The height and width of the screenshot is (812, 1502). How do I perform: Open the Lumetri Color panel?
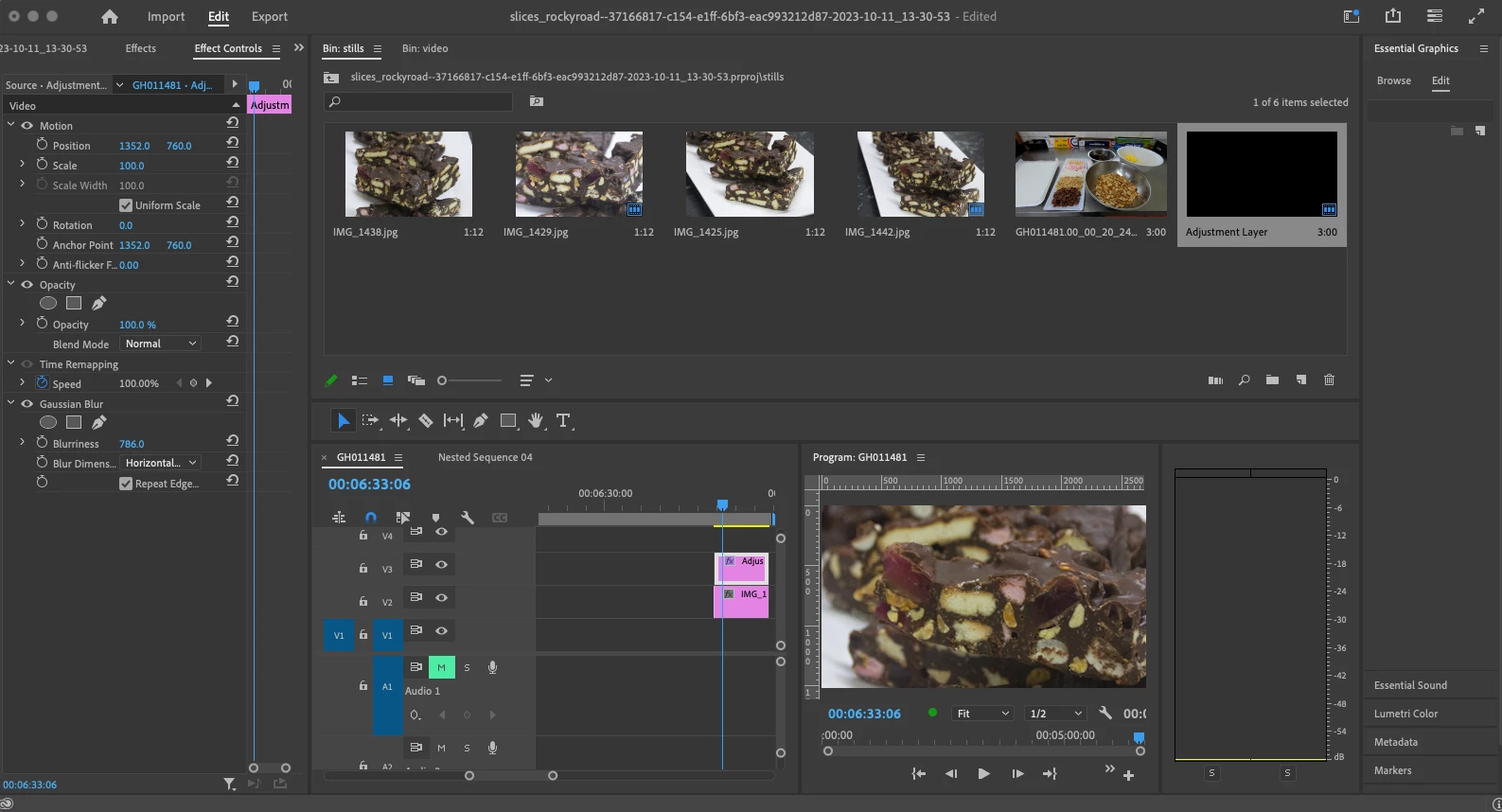[x=1405, y=714]
